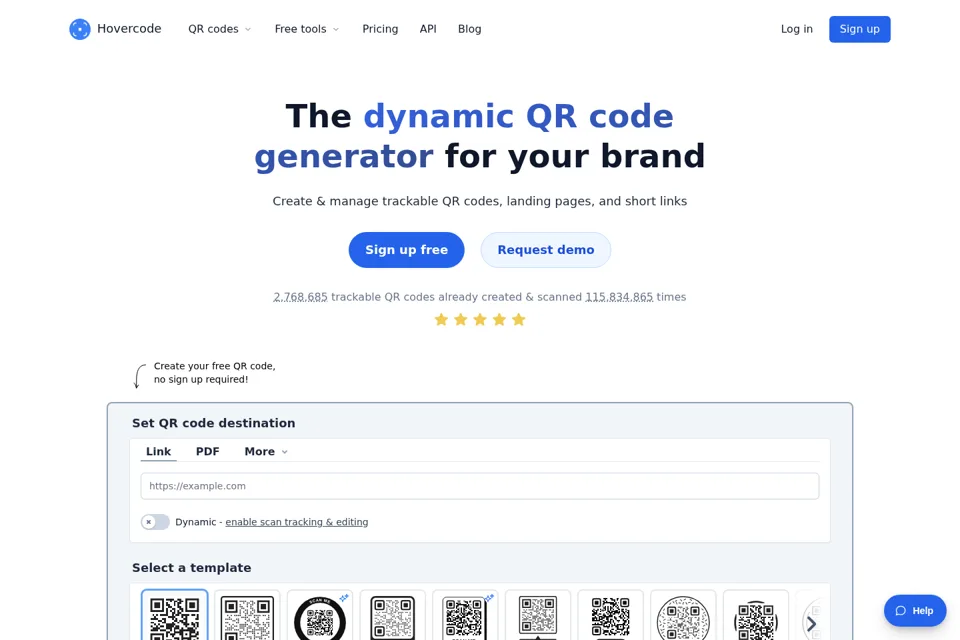Click the 115,834,865 scans figure

click(x=619, y=297)
